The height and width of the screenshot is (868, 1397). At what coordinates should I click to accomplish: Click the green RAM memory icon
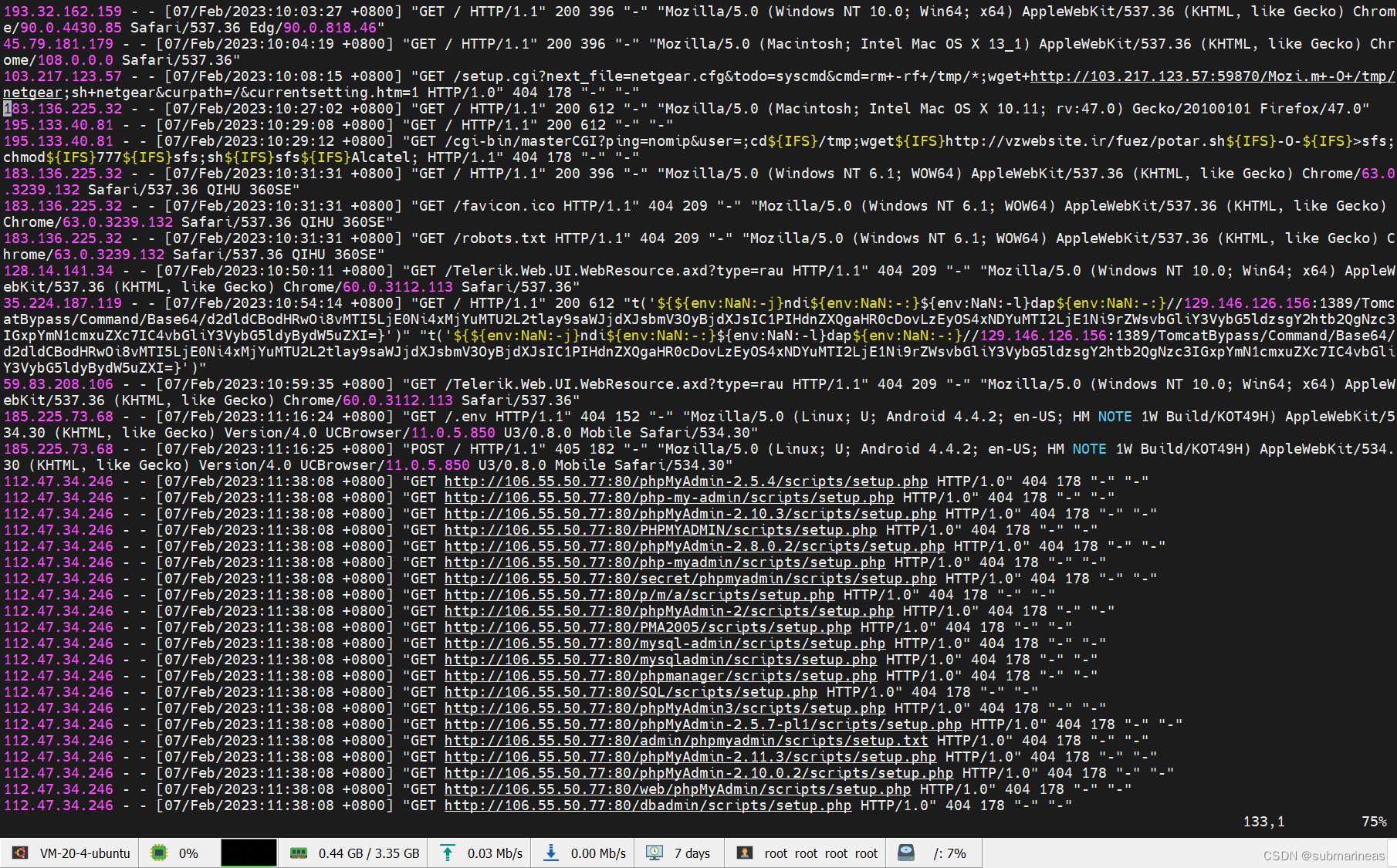(299, 853)
